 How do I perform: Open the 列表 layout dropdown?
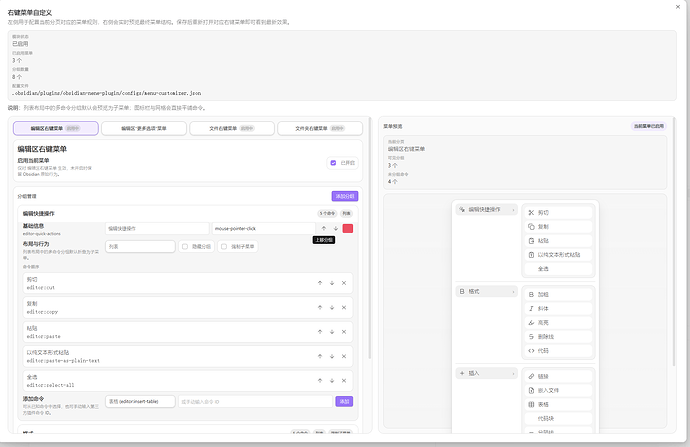140,246
